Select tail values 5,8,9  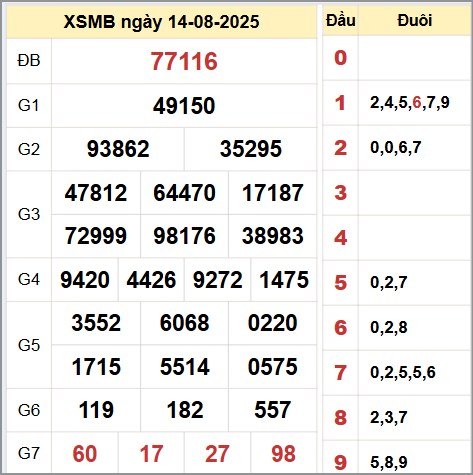click(389, 462)
